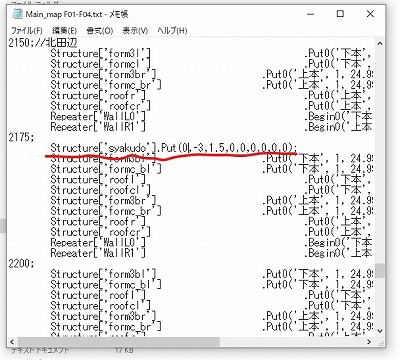Click Repeater['WallL0'] under 2150
Screen dimensions: 400x360
[98, 116]
